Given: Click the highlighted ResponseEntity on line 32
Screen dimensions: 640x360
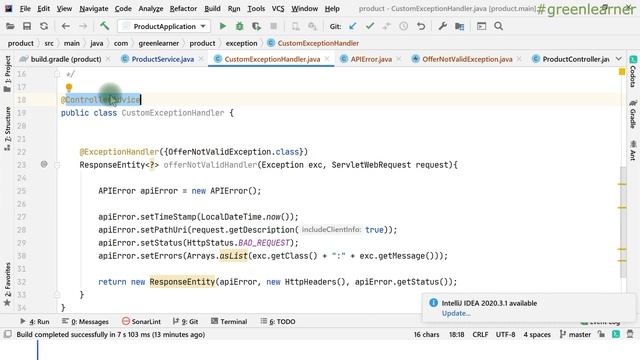Looking at the screenshot, I should (182, 282).
